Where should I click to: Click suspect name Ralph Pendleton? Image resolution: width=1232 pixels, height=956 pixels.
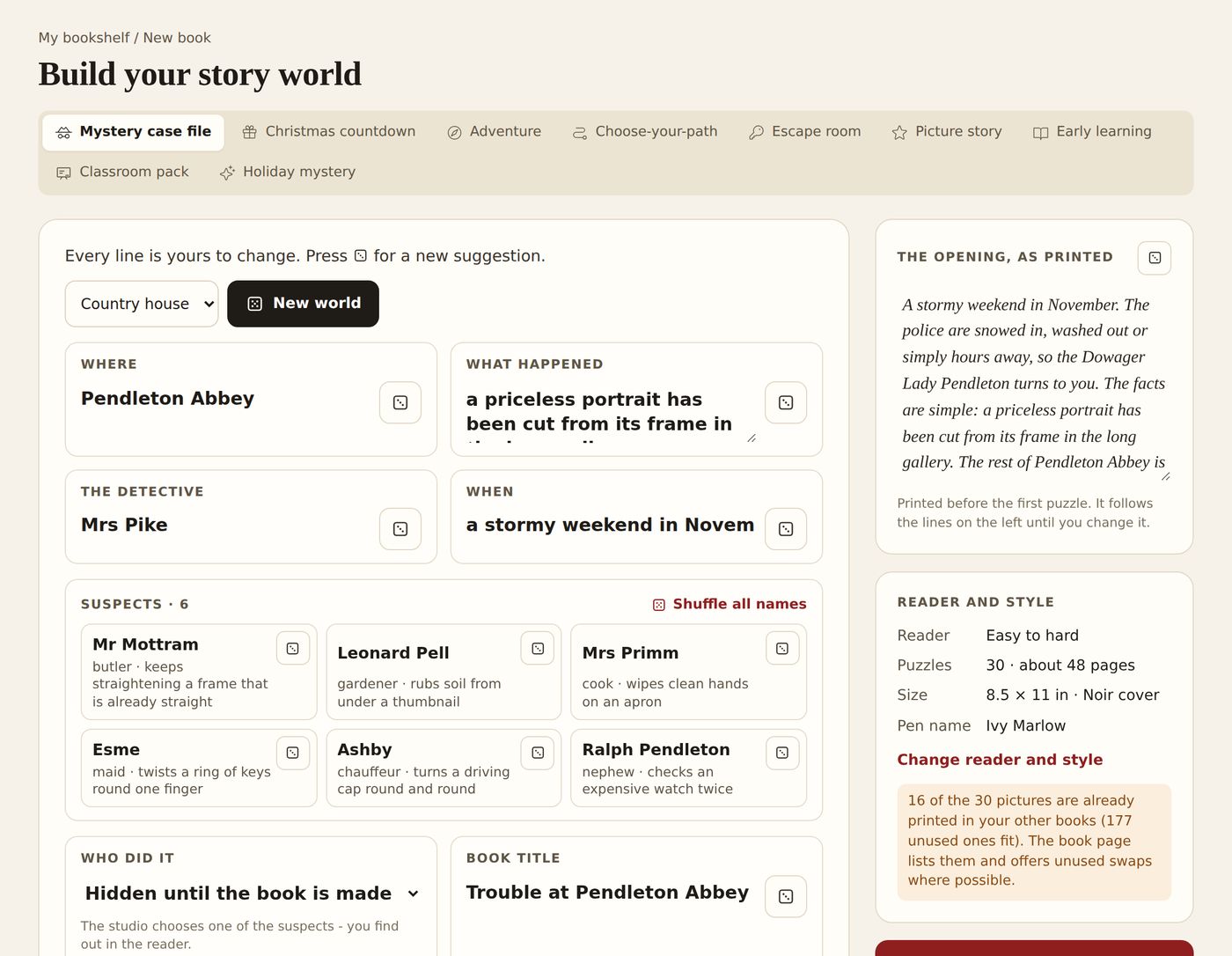coord(656,750)
